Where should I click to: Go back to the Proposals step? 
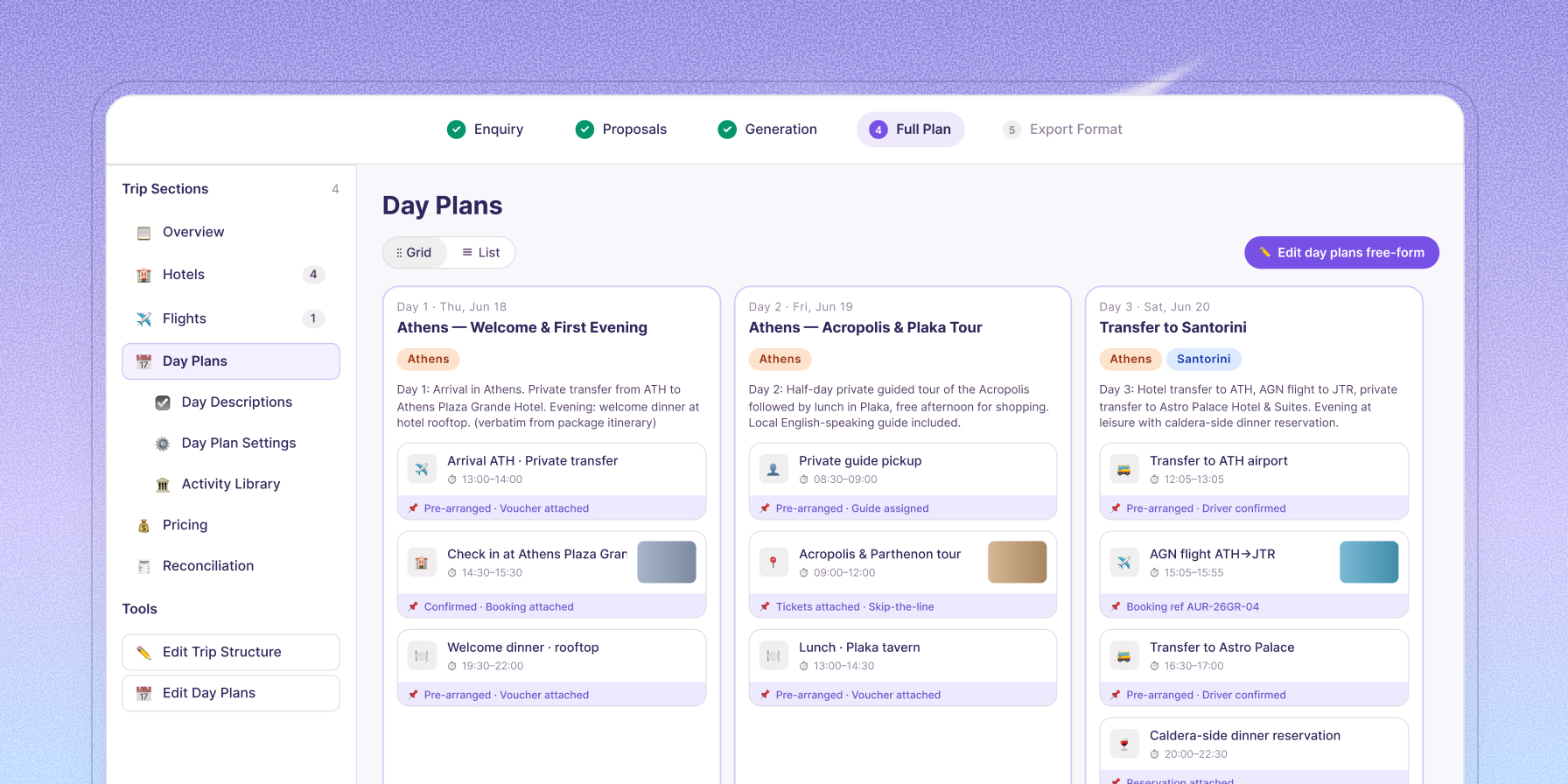[x=621, y=129]
